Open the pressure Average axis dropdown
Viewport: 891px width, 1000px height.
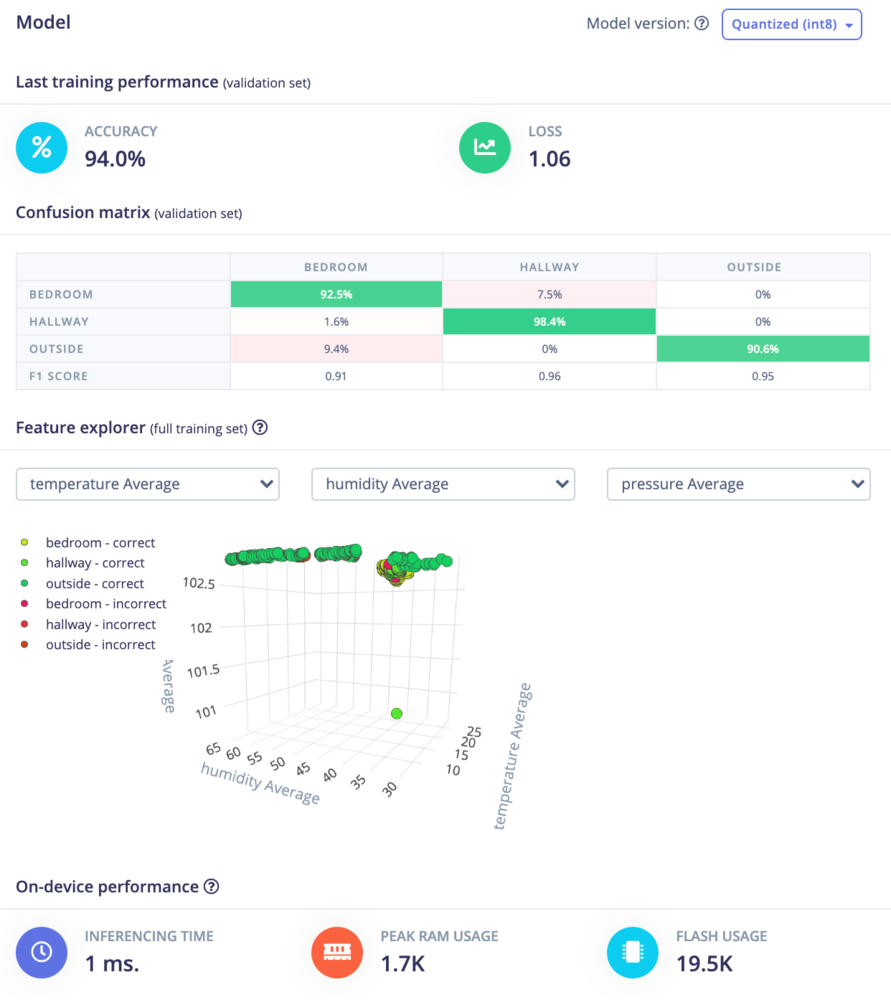coord(739,484)
